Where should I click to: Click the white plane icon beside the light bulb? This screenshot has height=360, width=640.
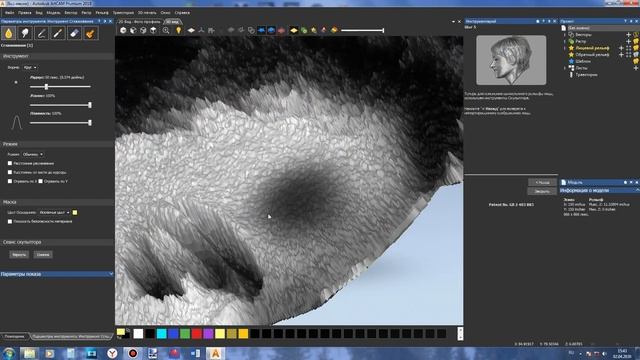(191, 30)
